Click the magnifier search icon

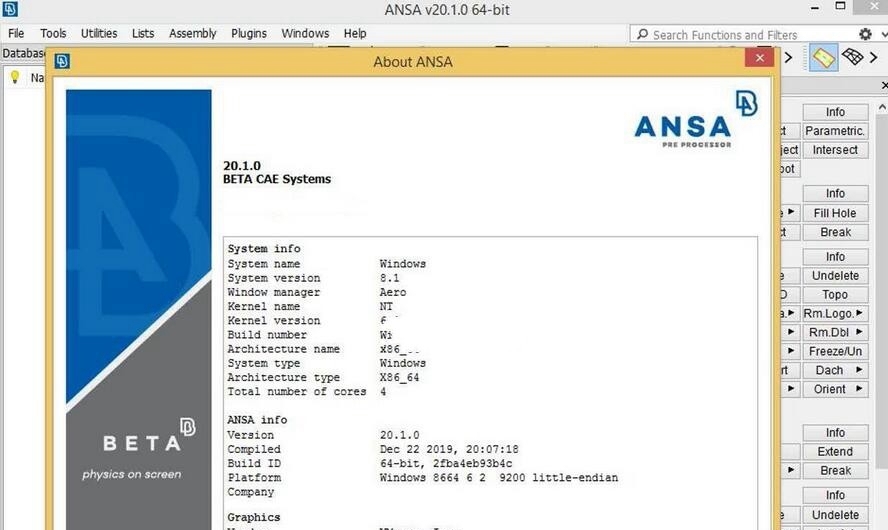642,34
